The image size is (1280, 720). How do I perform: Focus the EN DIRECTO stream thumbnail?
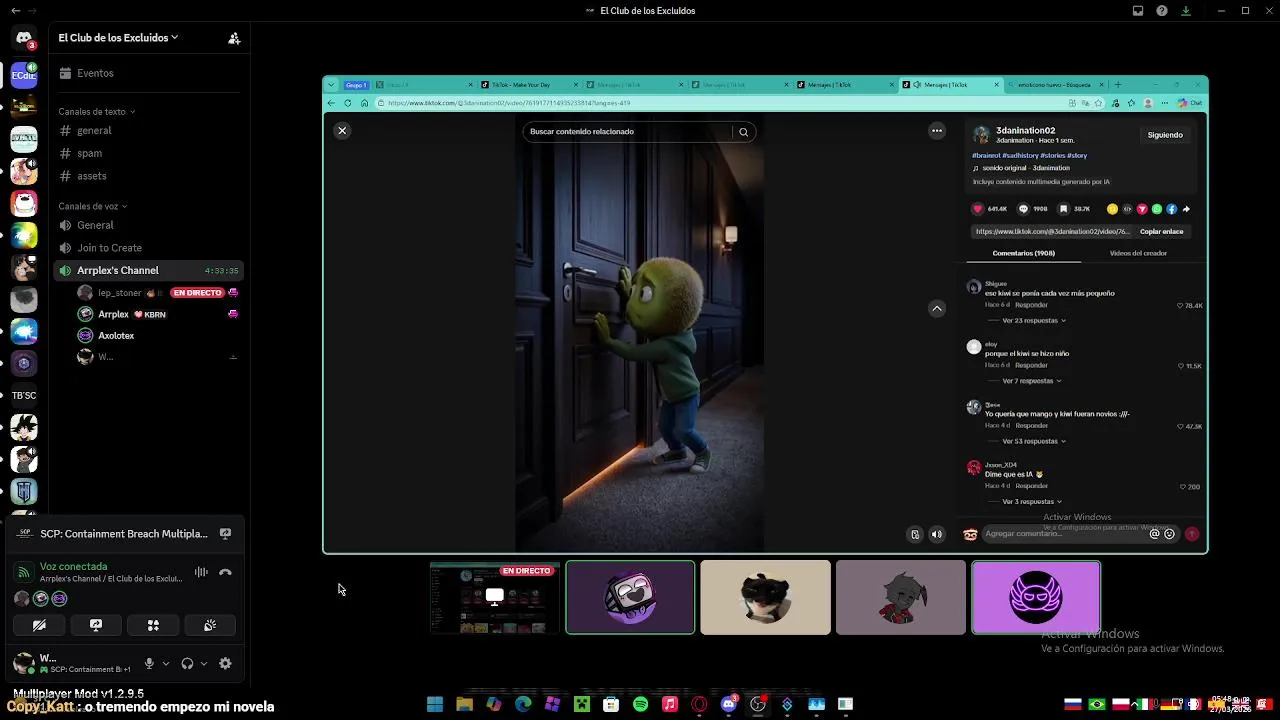tap(494, 598)
